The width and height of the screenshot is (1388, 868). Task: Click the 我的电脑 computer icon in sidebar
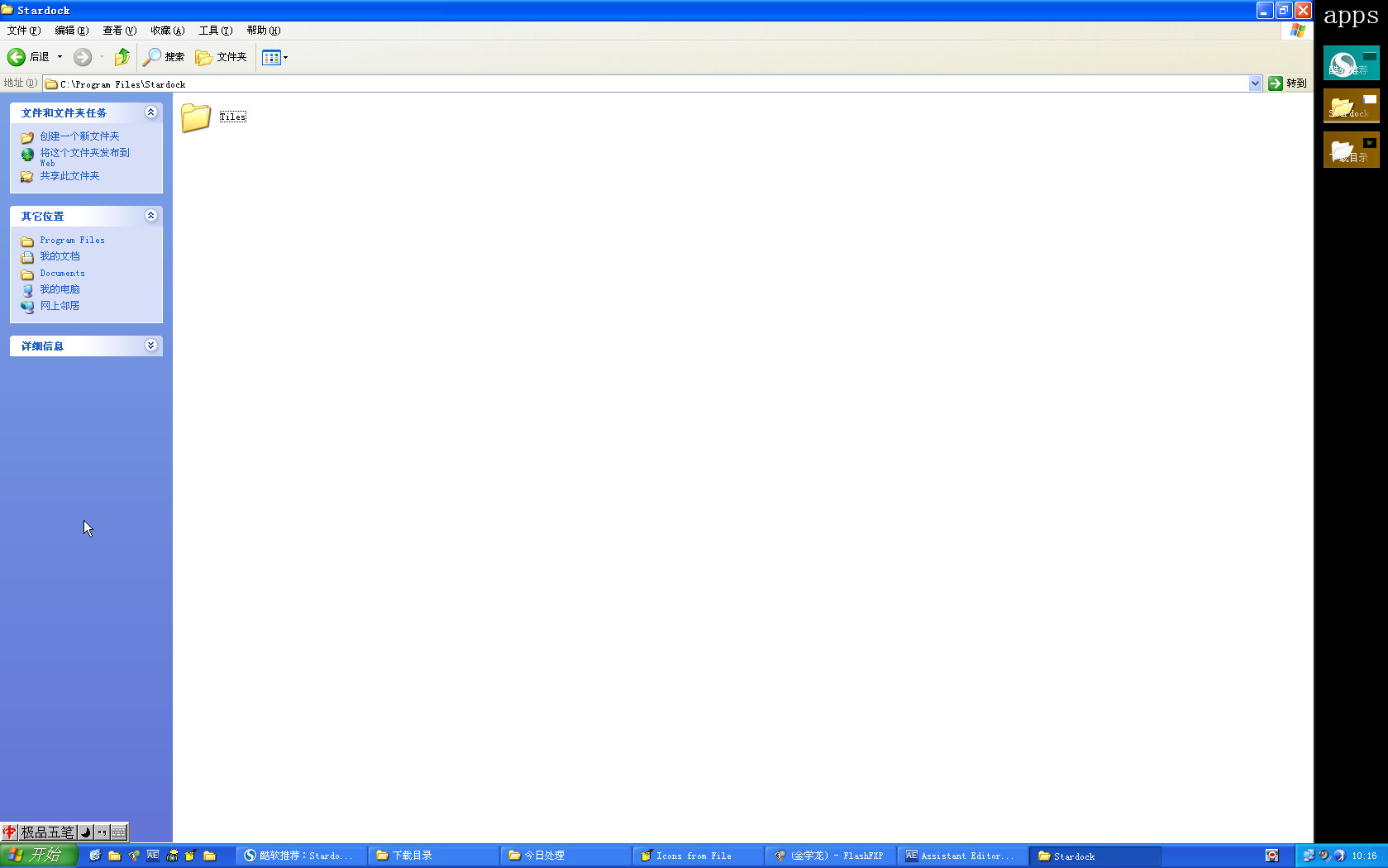coord(27,290)
